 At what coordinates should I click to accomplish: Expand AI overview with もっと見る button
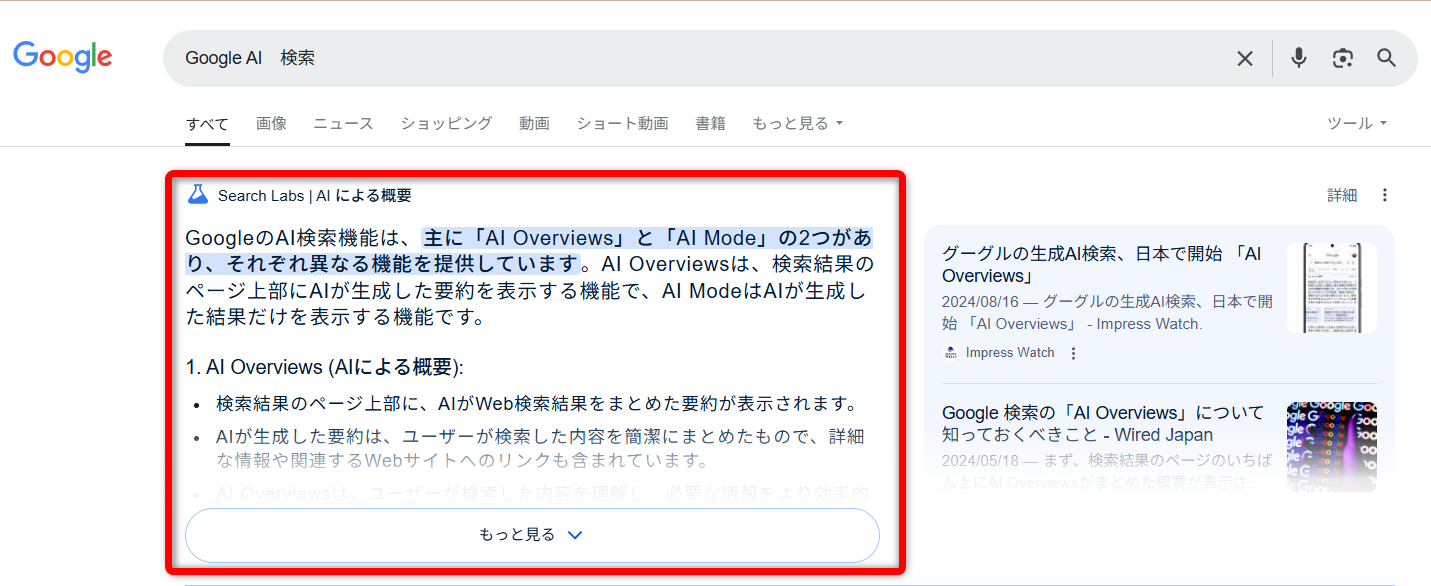coord(532,535)
